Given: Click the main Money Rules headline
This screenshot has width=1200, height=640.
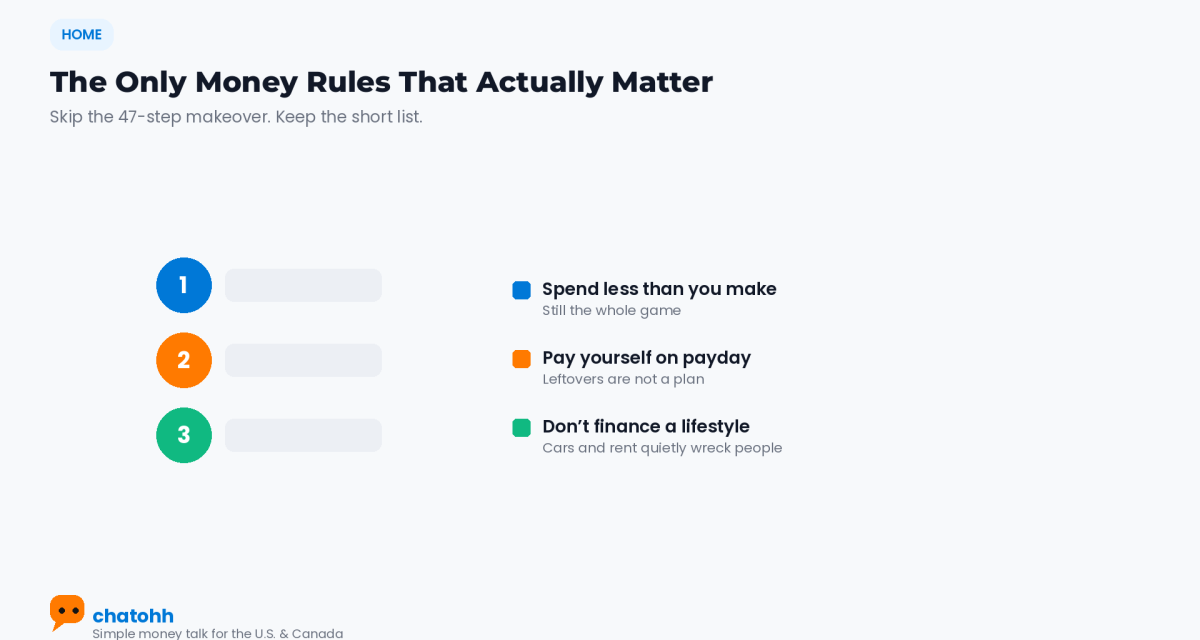Looking at the screenshot, I should click(x=381, y=81).
